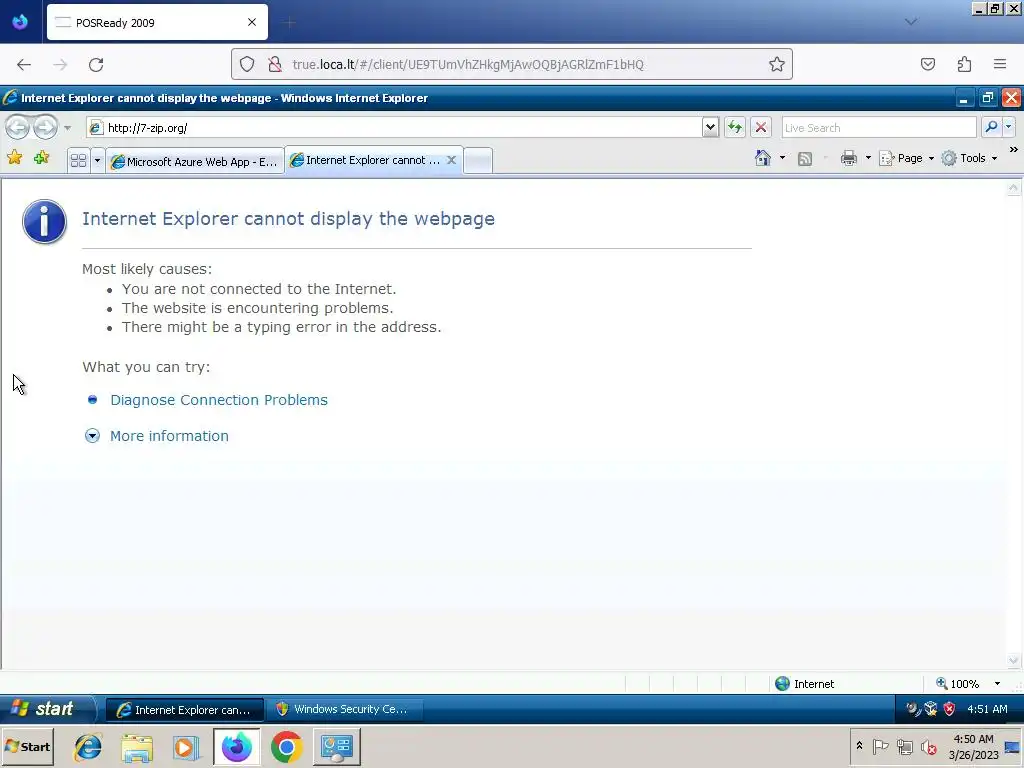
Task: Show hidden system tray icons
Action: (x=859, y=746)
